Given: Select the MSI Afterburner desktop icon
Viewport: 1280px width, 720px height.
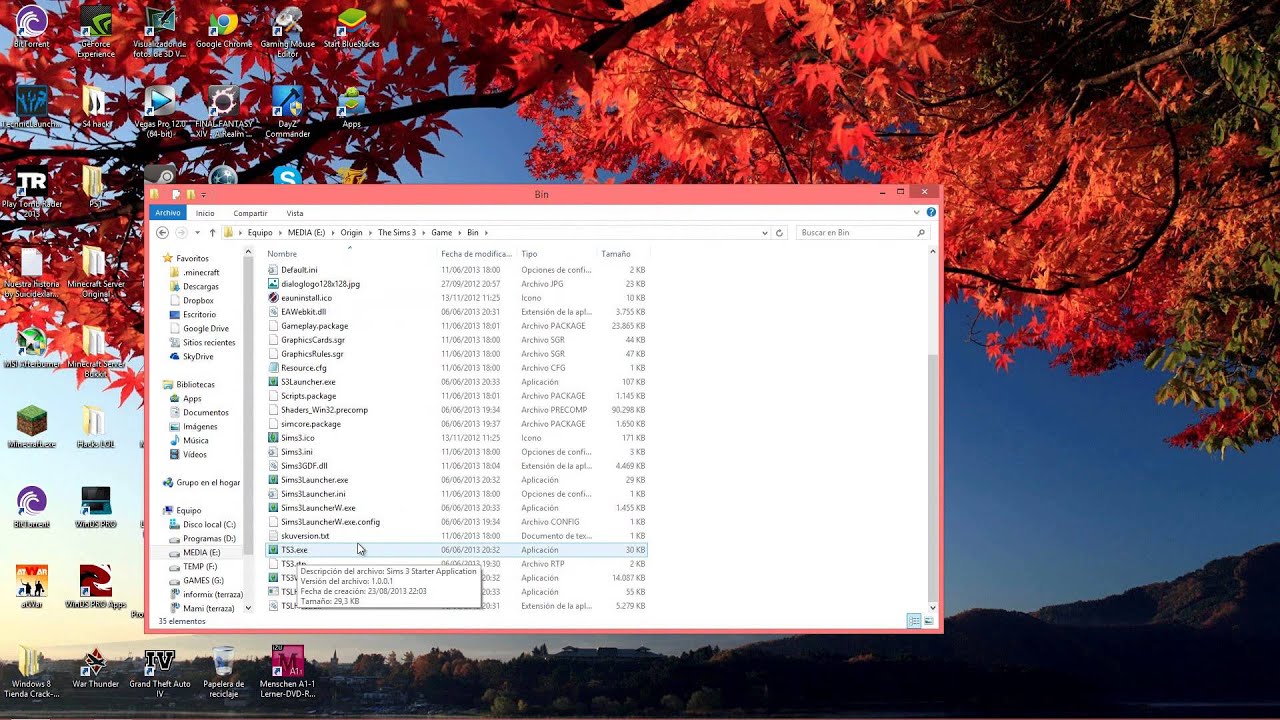Looking at the screenshot, I should pyautogui.click(x=32, y=349).
